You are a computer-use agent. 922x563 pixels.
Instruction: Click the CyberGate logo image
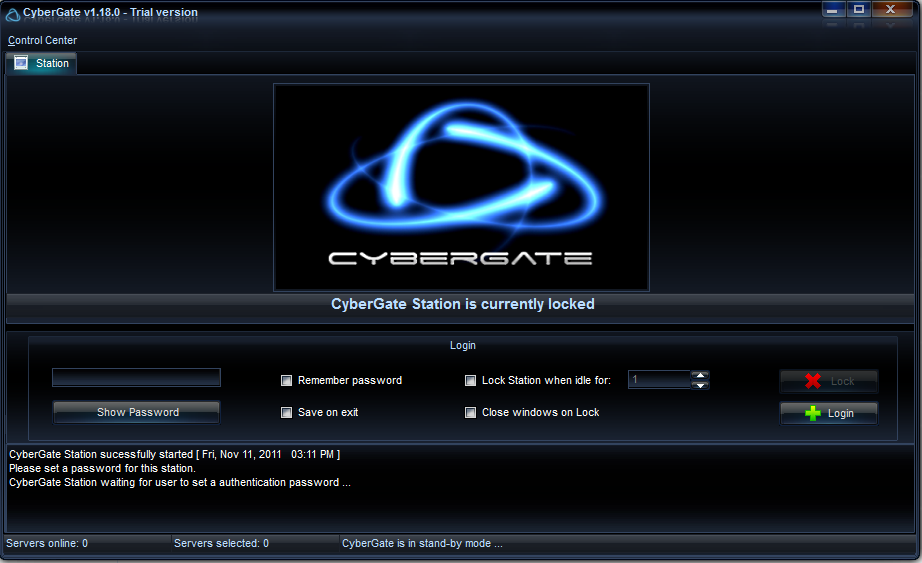462,187
